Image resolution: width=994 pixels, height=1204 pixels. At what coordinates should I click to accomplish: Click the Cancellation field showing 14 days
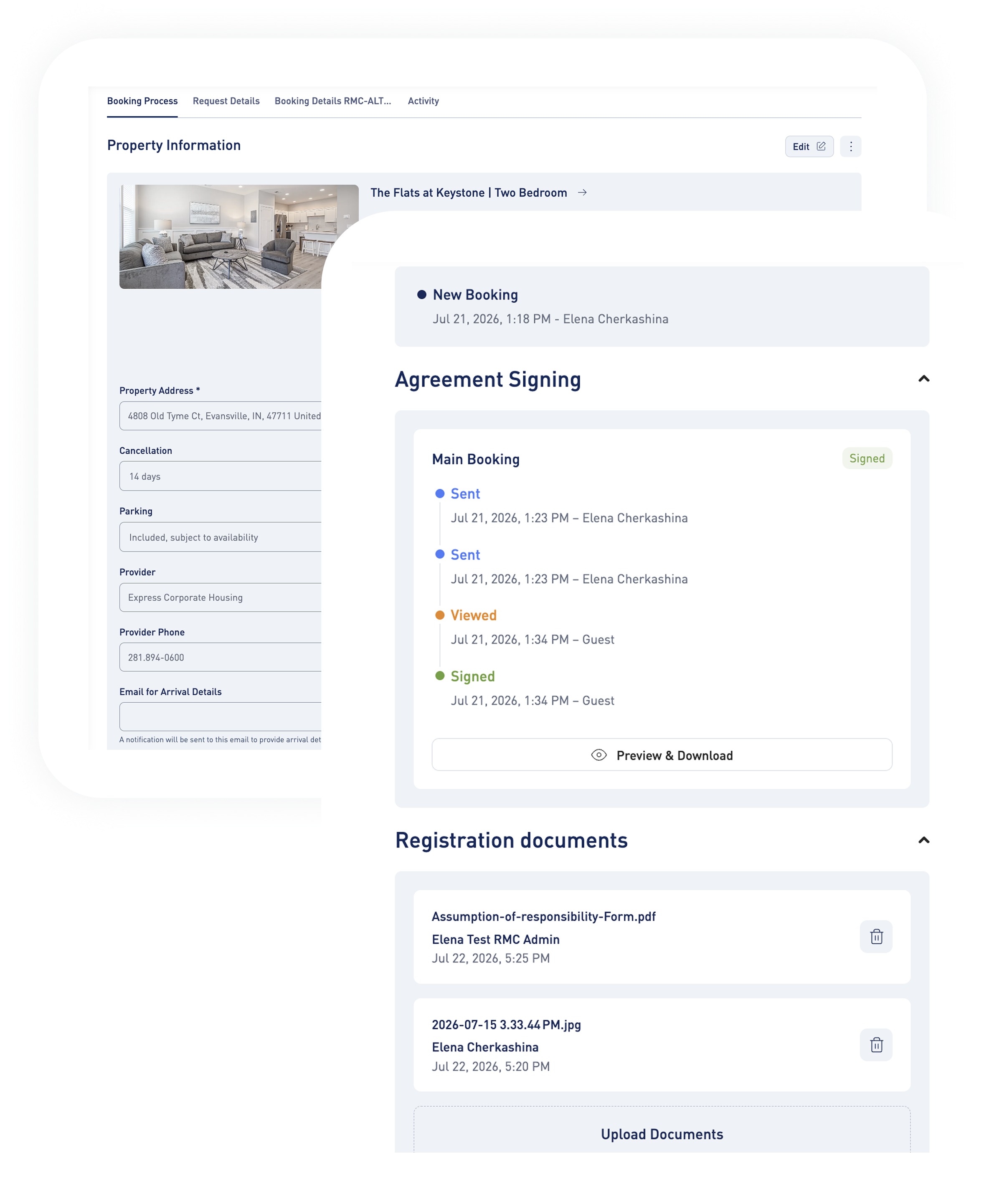[x=221, y=476]
